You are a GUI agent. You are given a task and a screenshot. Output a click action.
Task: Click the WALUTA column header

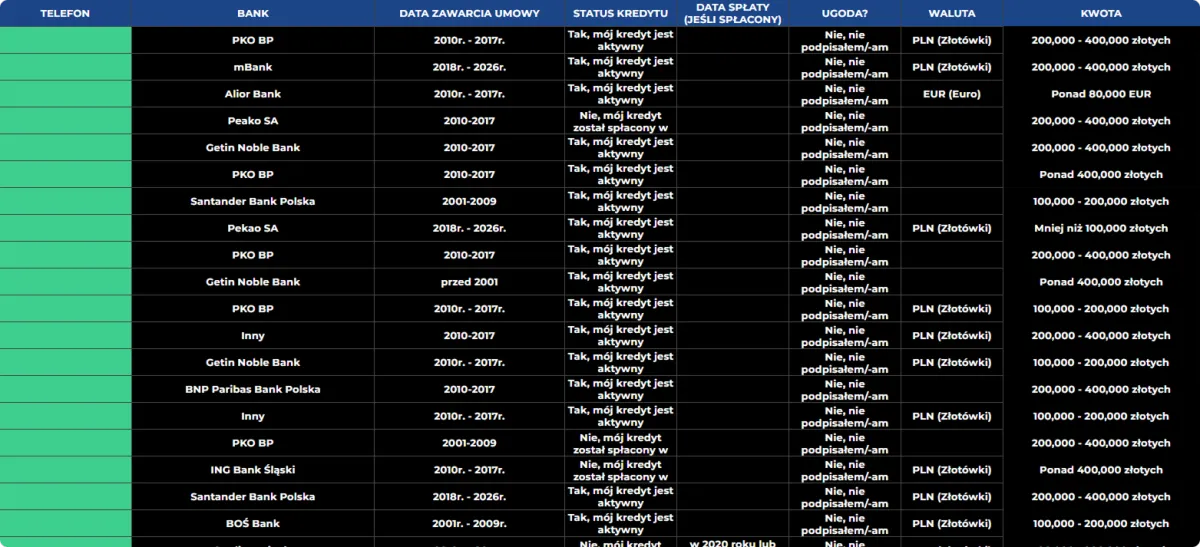[951, 13]
